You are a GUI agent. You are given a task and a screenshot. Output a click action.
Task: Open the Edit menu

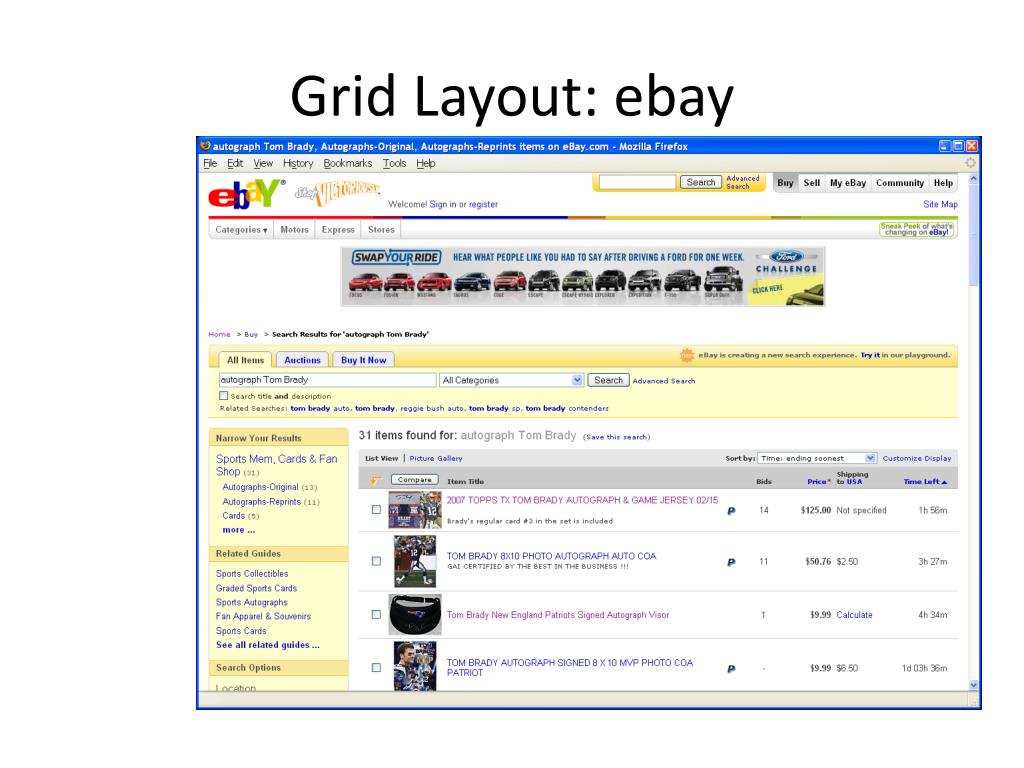235,163
